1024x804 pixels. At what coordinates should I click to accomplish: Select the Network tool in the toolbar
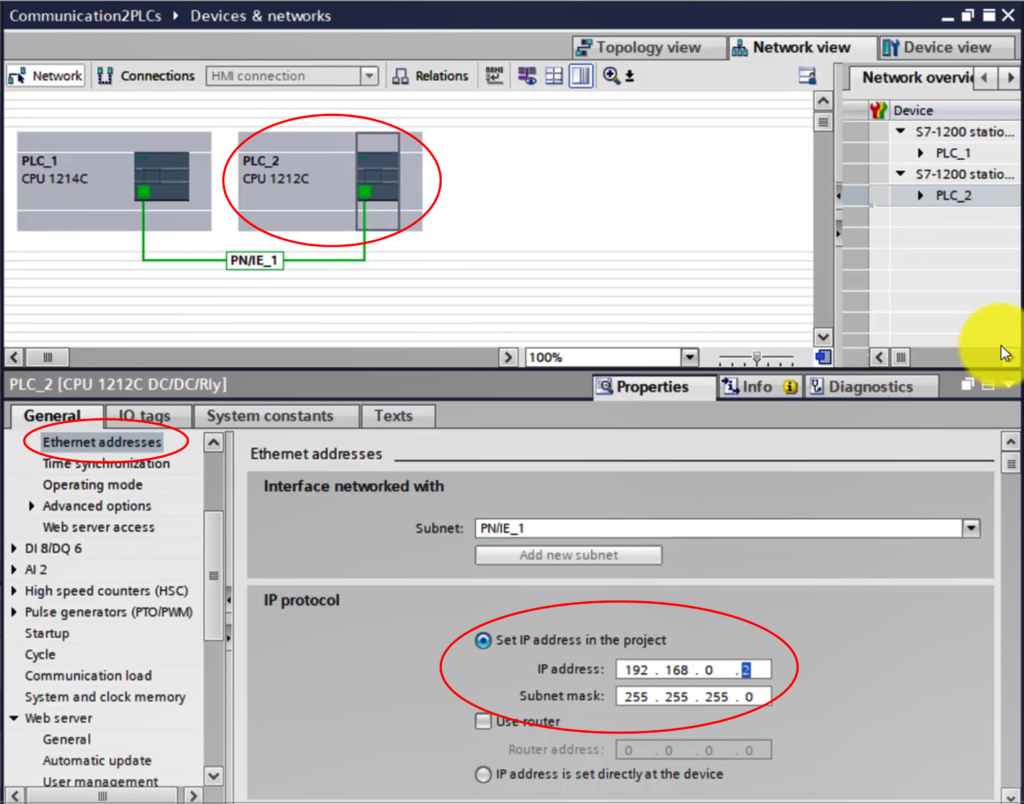coord(45,75)
